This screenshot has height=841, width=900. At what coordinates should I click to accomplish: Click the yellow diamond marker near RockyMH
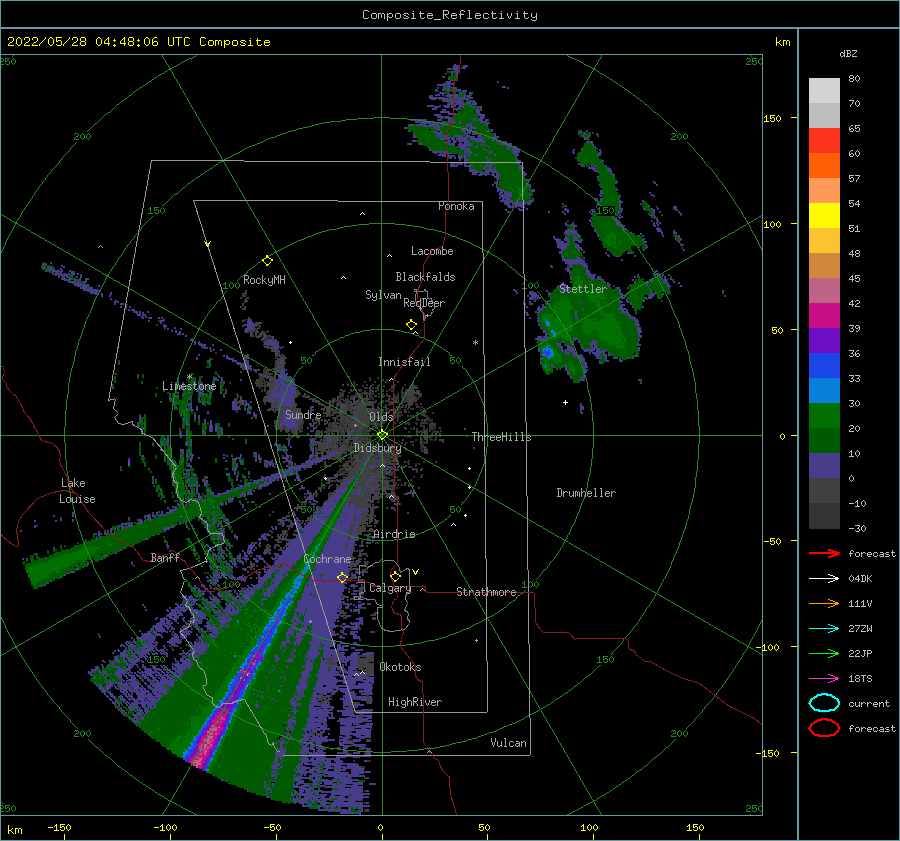click(267, 261)
